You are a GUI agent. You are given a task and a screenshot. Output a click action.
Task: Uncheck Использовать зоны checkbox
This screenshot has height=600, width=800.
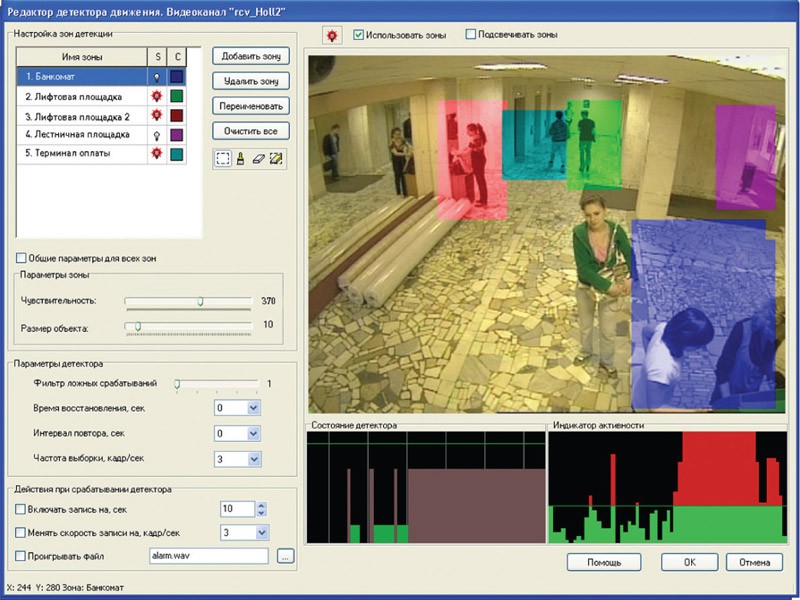[359, 35]
